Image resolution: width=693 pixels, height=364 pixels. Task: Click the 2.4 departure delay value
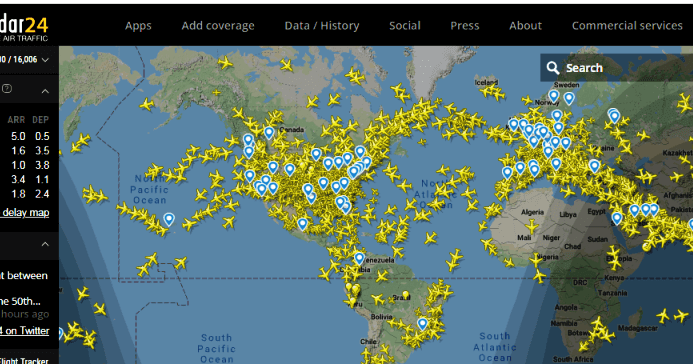pos(42,194)
